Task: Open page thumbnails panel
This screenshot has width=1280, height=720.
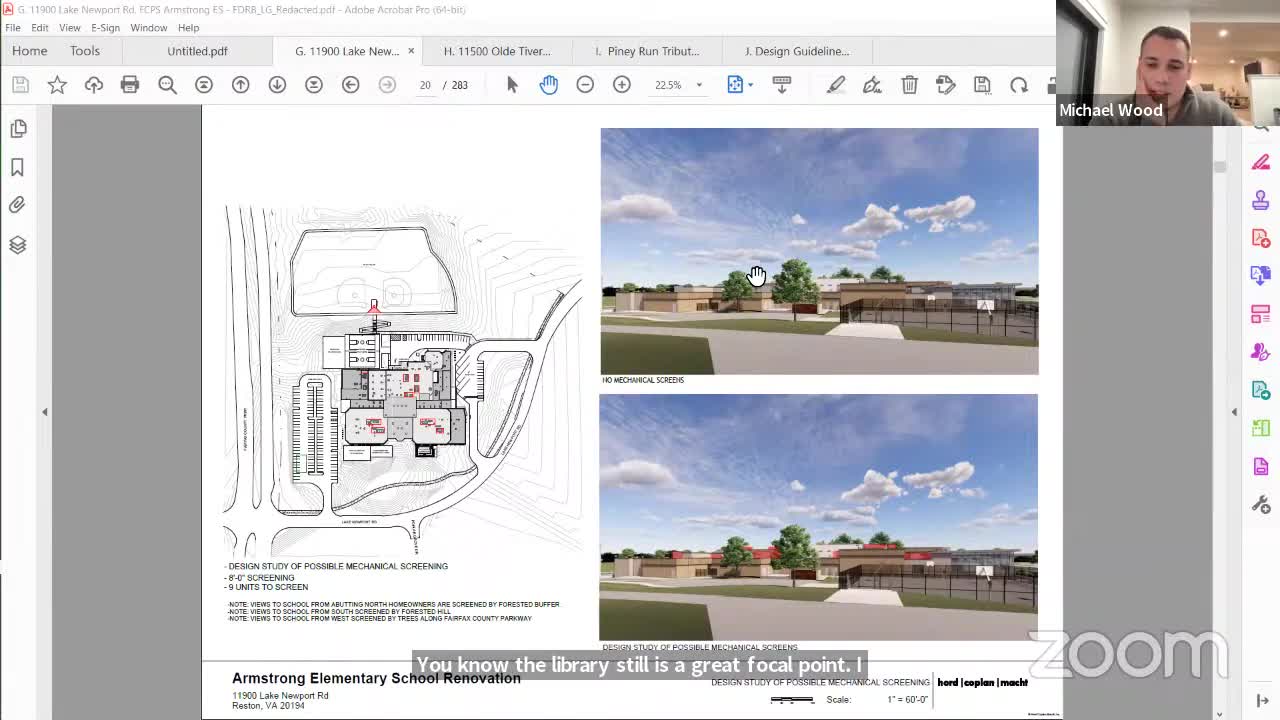Action: pos(17,128)
